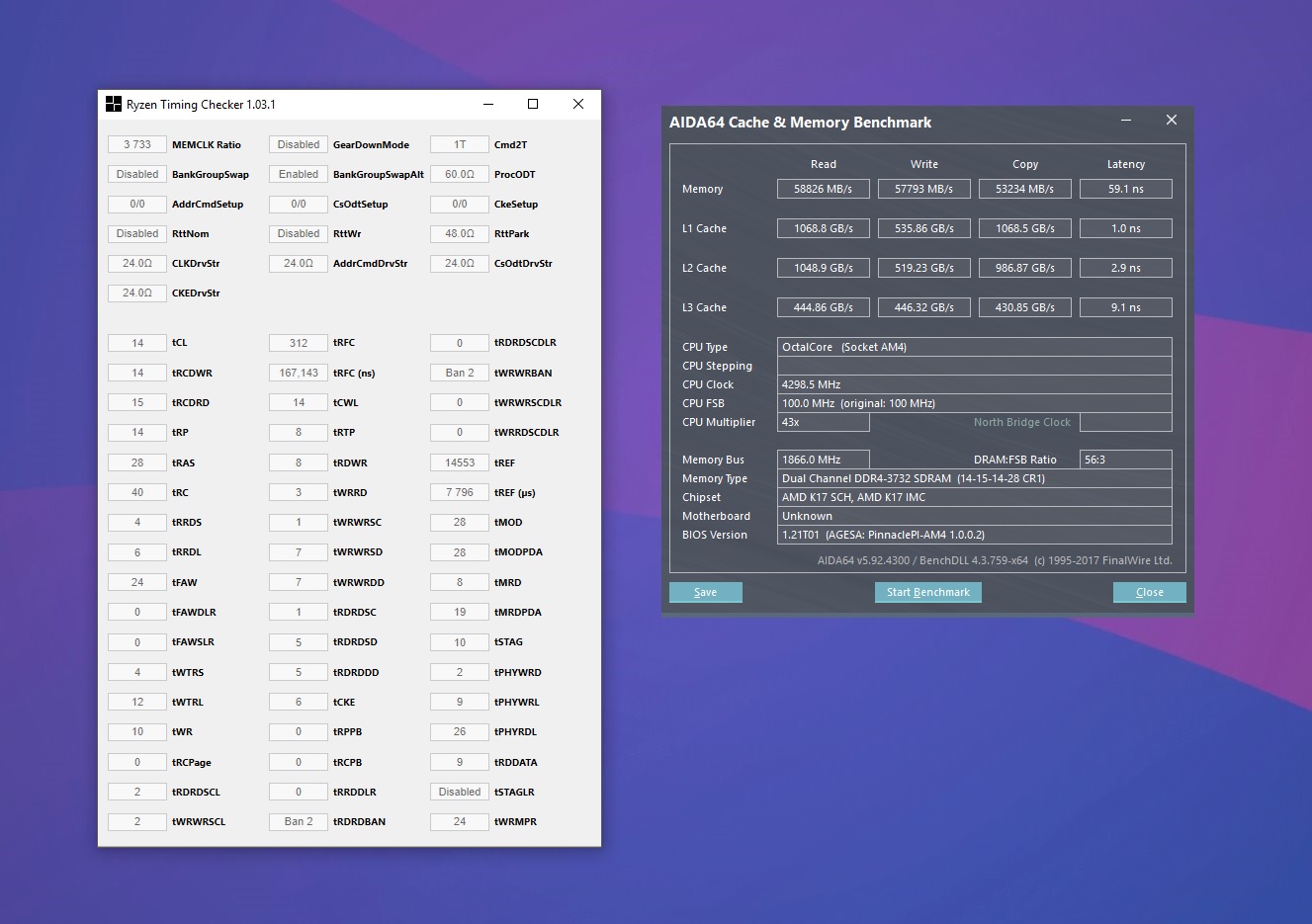Minimize the AIDA64 benchmark window
The image size is (1312, 924).
pos(1126,121)
